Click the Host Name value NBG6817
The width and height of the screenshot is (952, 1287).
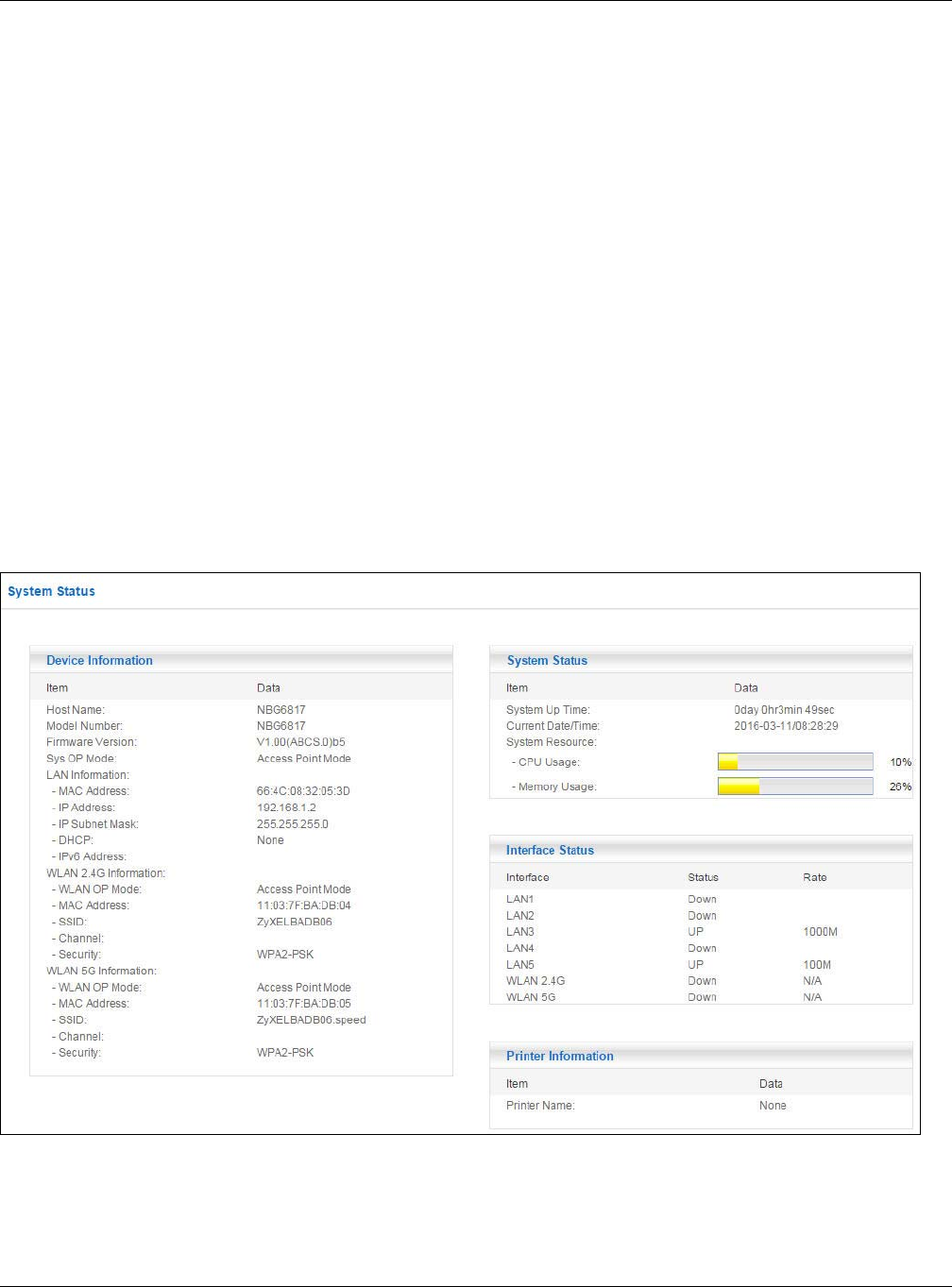(280, 710)
